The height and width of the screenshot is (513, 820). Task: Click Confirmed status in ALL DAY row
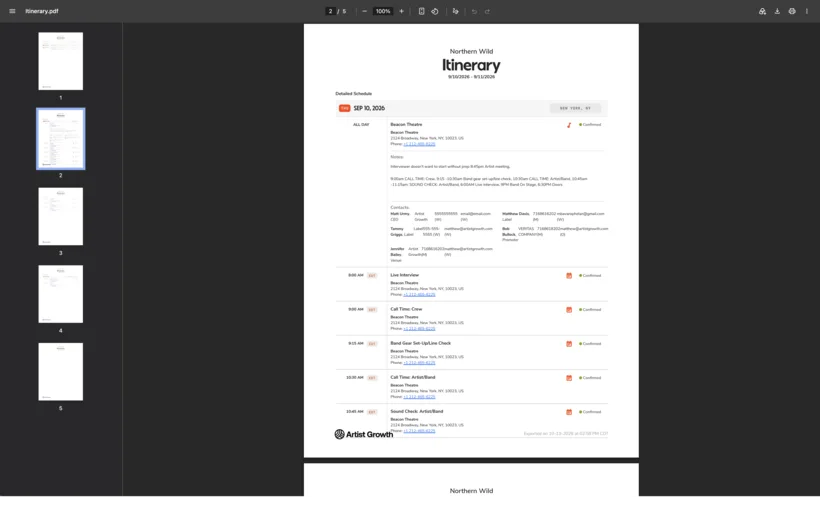(x=590, y=125)
